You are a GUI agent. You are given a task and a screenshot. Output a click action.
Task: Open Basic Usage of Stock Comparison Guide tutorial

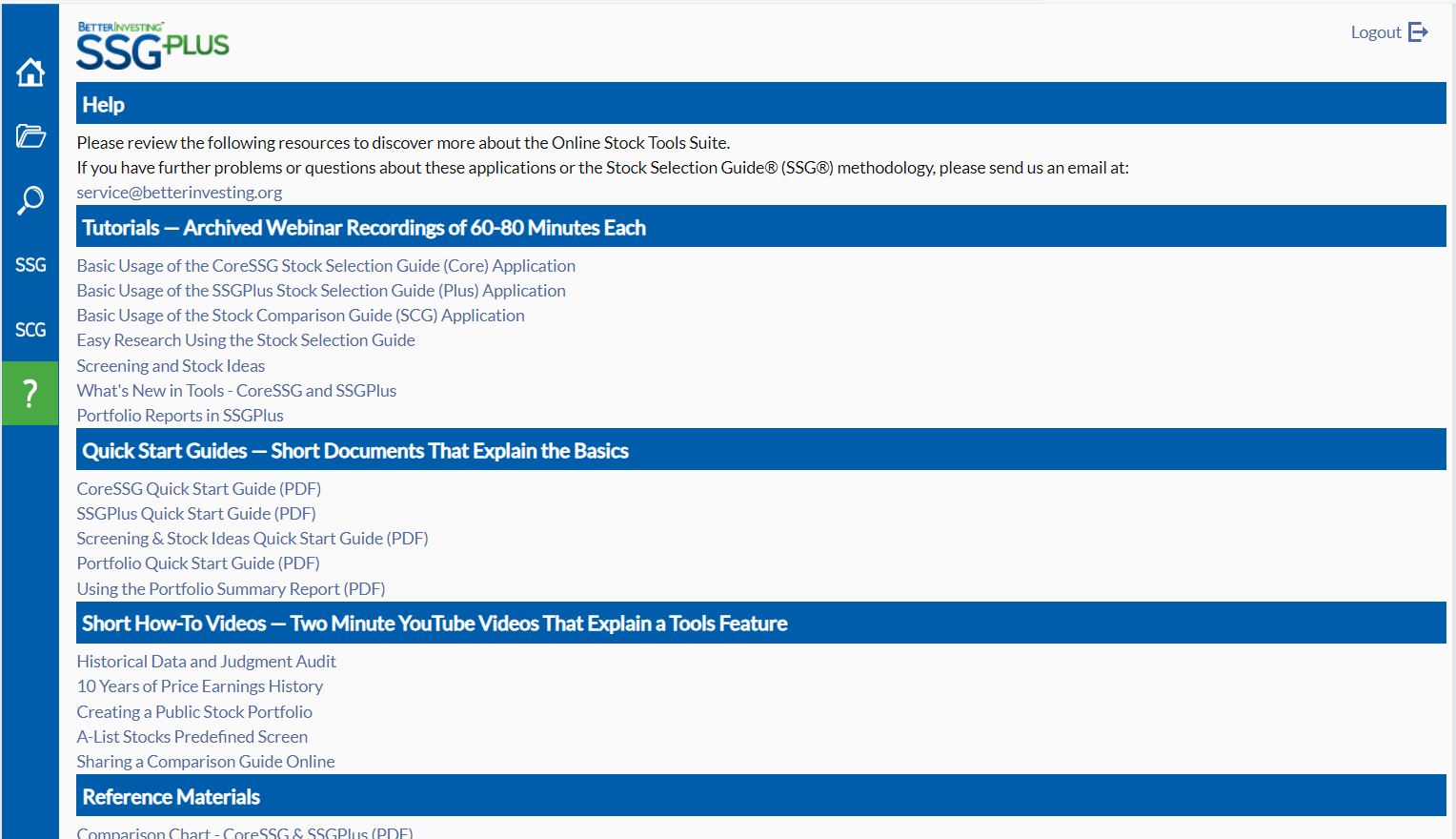(300, 316)
